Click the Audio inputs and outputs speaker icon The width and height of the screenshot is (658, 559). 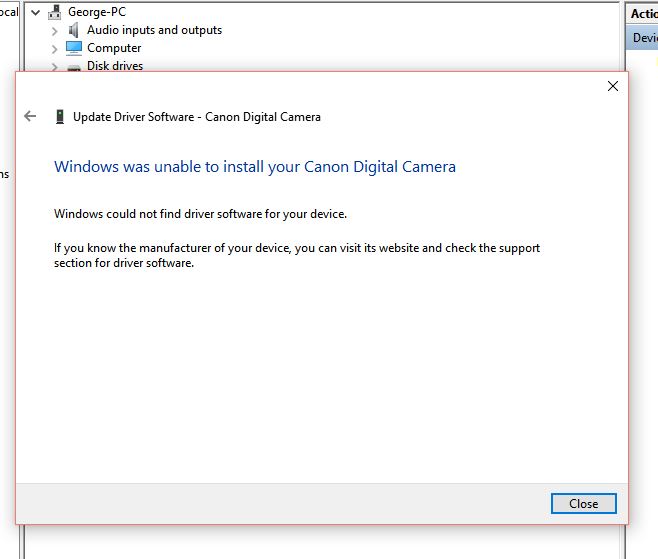point(73,30)
